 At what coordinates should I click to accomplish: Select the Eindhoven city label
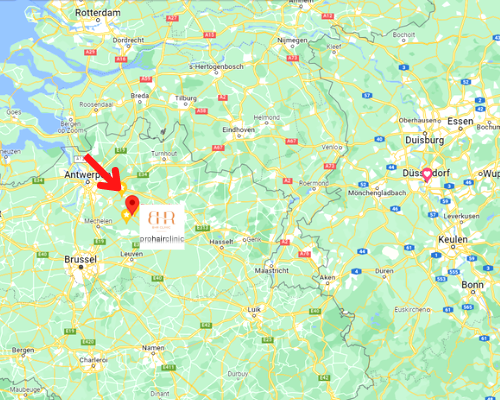tap(239, 130)
